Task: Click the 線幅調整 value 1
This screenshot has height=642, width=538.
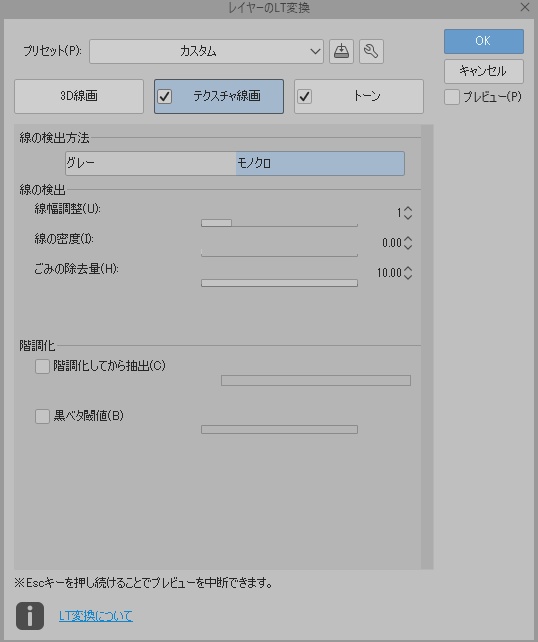Action: [398, 213]
